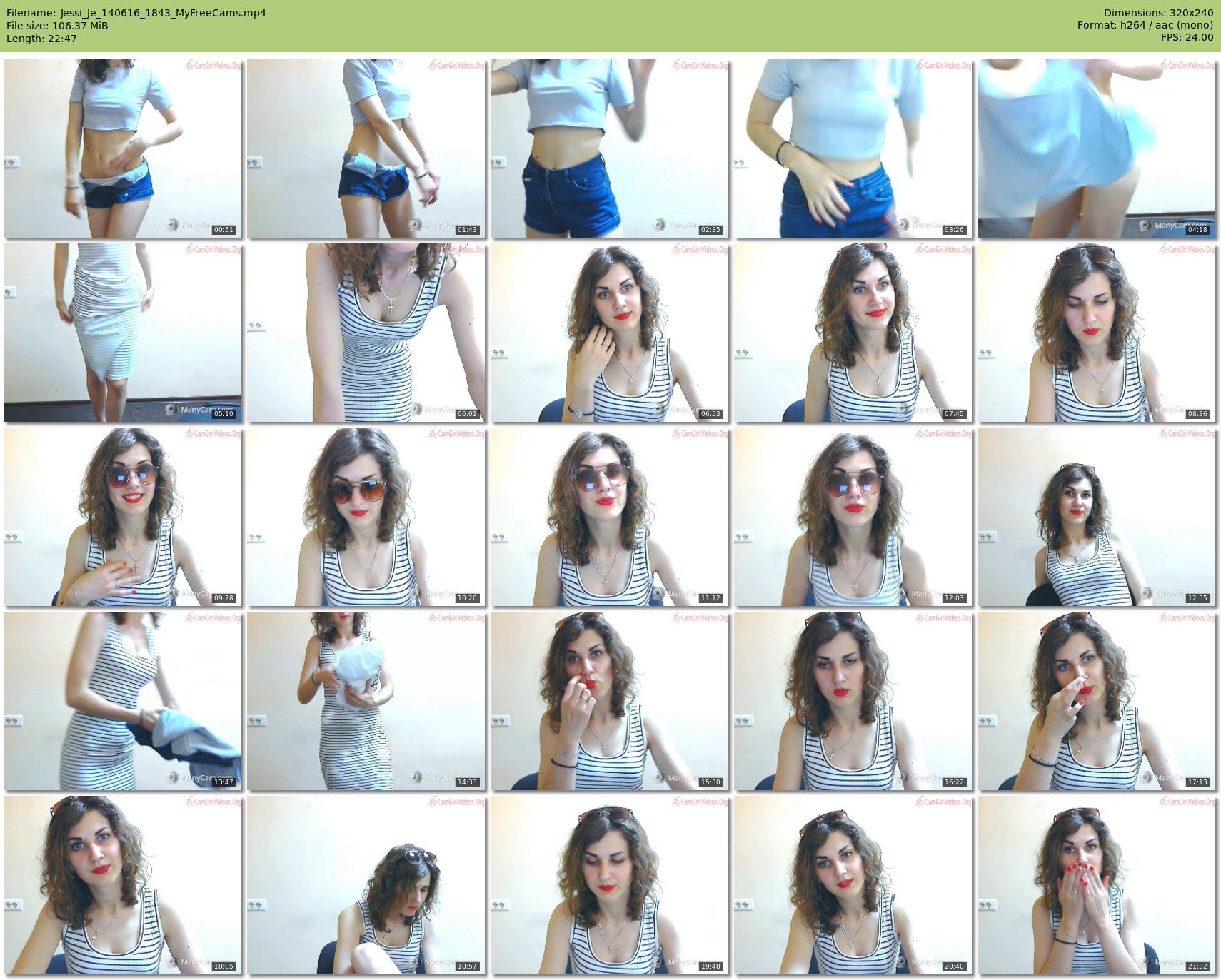Open the frame timestamped 08:36
1221x980 pixels.
tap(1097, 333)
